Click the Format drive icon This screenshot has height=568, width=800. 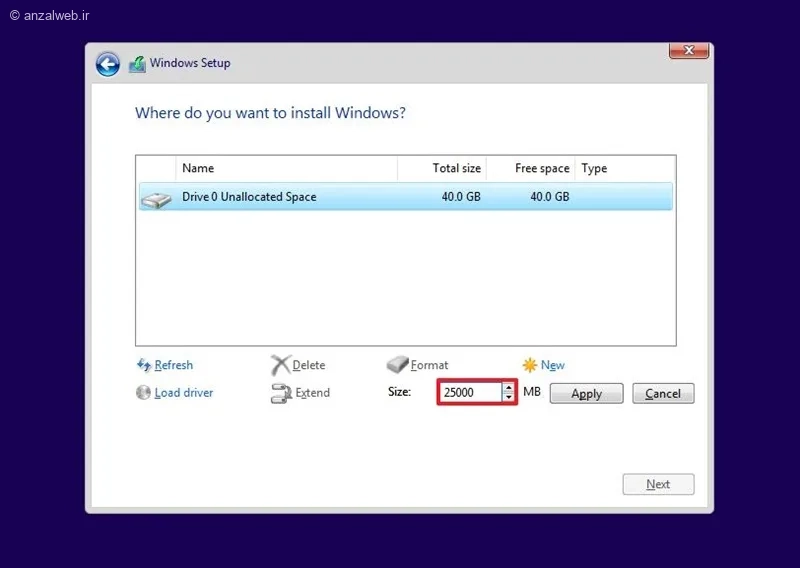tap(397, 364)
